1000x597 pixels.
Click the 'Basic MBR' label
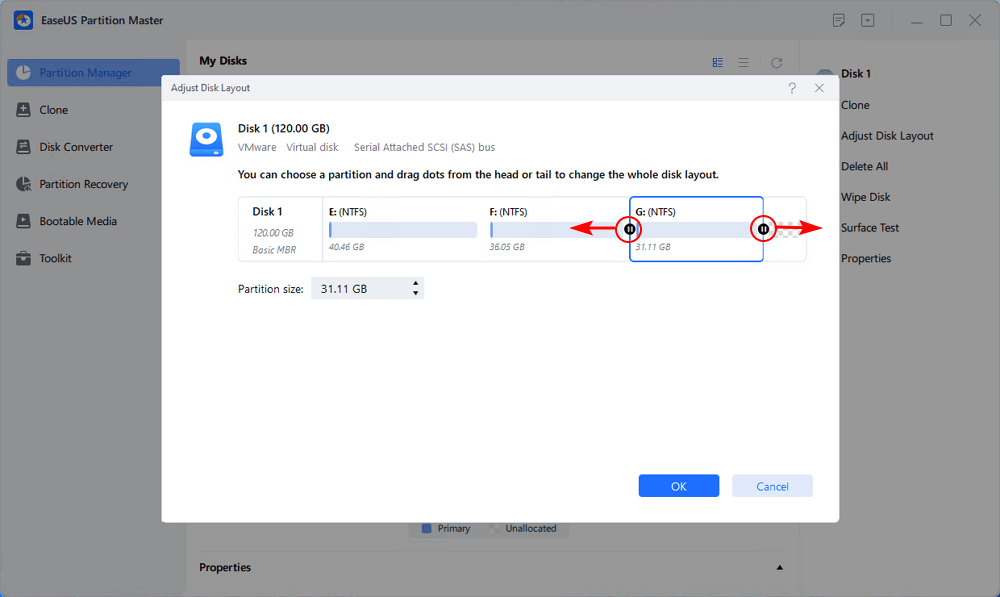click(274, 250)
